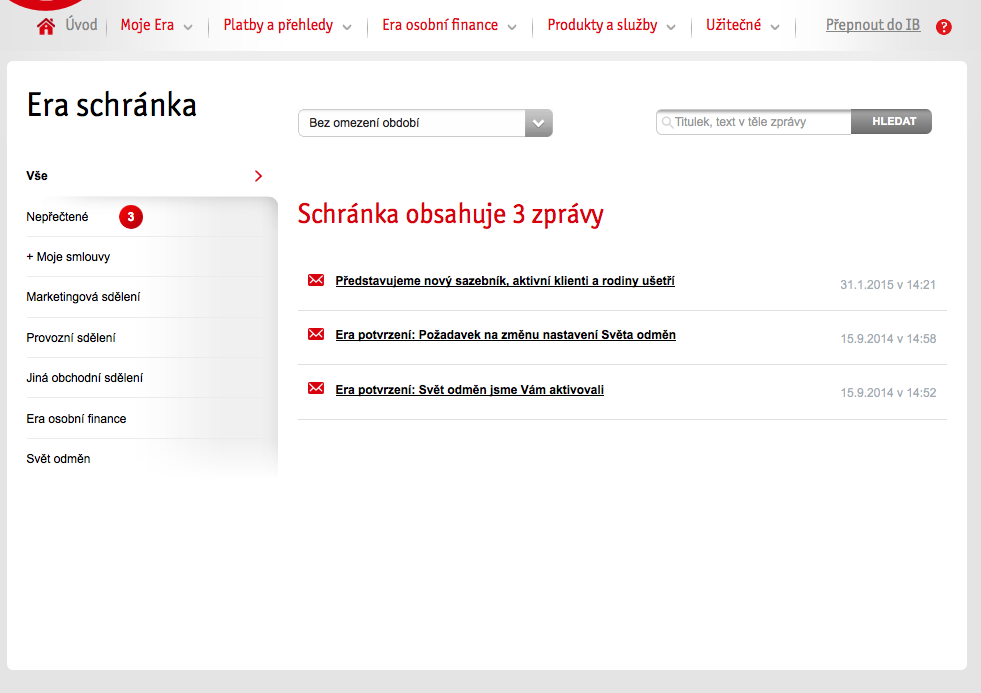Open the Produkty a služby menu

point(602,25)
